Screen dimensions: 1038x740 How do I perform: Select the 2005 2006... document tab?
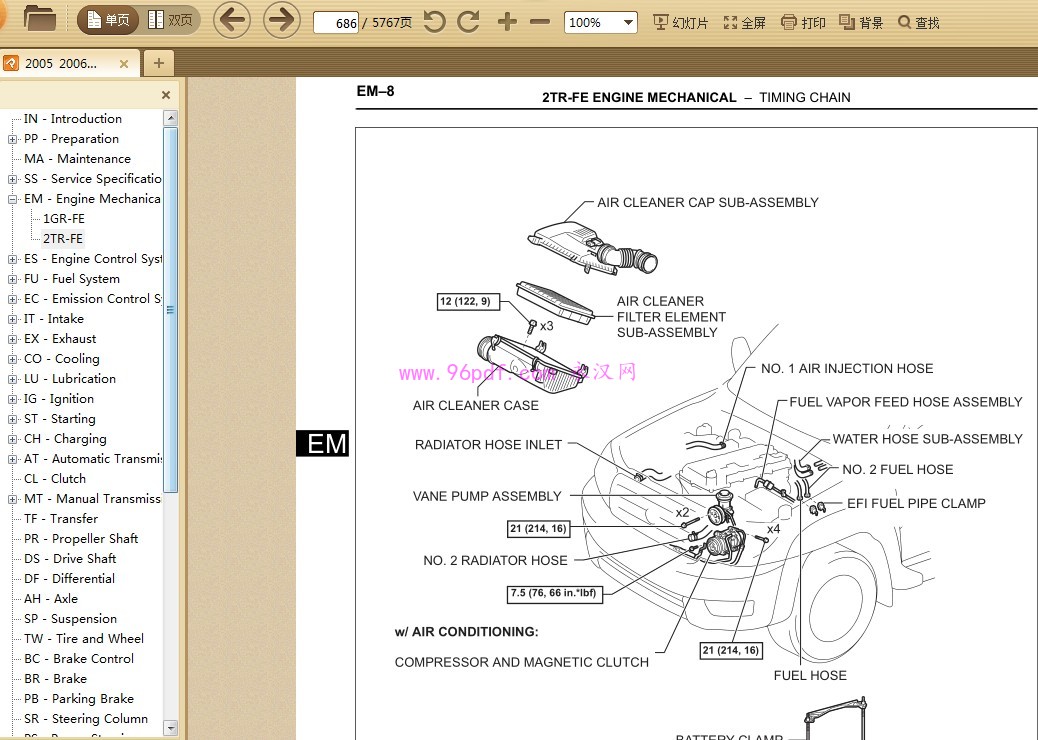61,64
